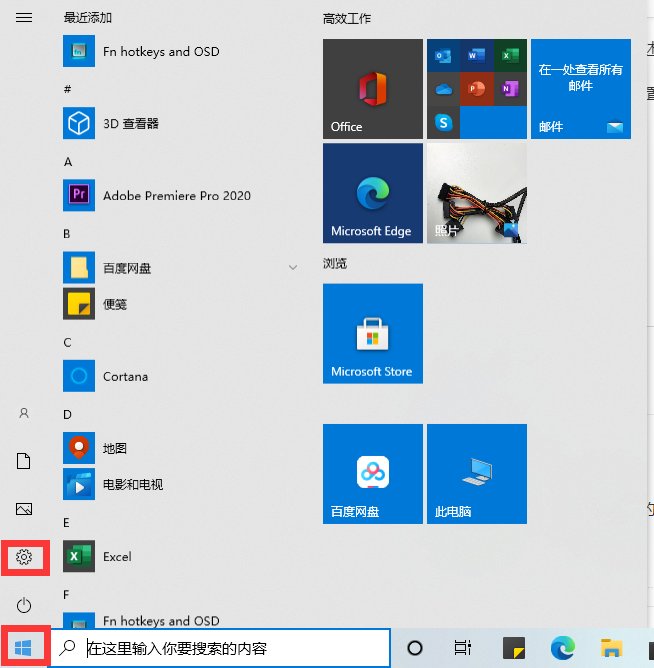Open Microsoft Edge on the taskbar
Viewport: 654px width, 668px height.
(562, 648)
